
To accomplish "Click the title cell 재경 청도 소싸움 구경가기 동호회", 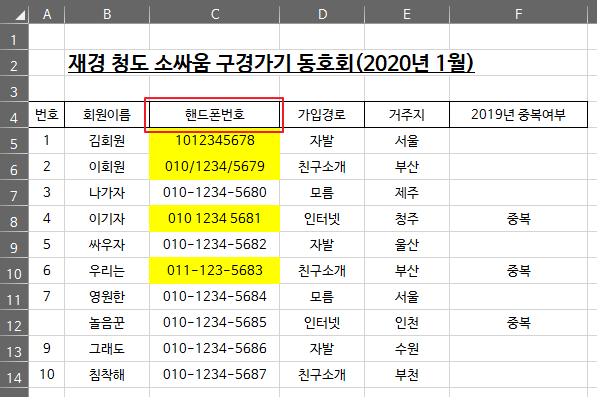I will click(271, 63).
